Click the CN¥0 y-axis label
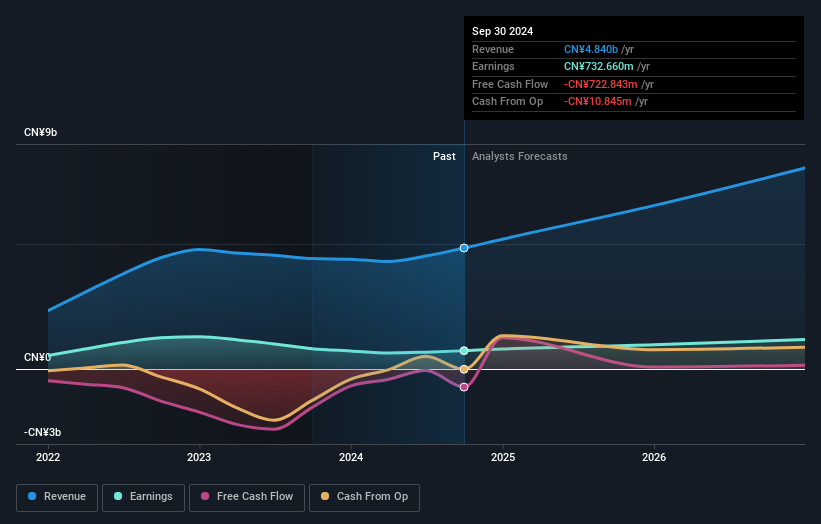This screenshot has height=524, width=821. 37,358
